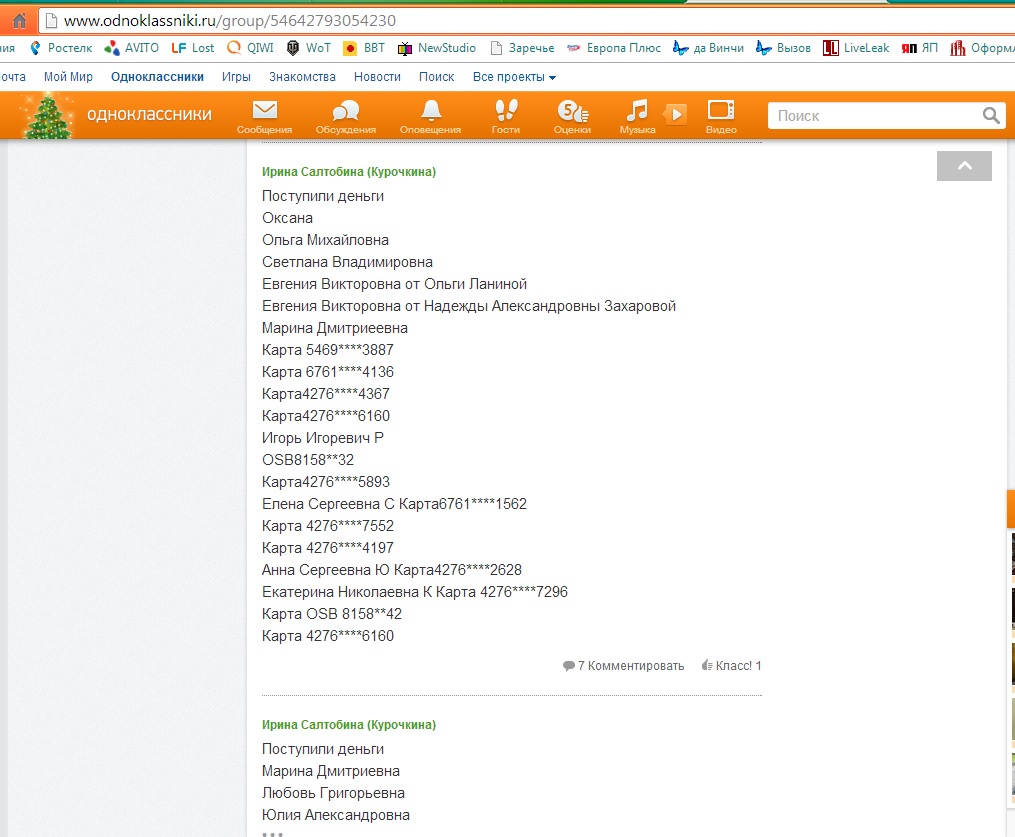Click the Оповещения bell icon
Image resolution: width=1015 pixels, height=837 pixels.
tap(430, 112)
